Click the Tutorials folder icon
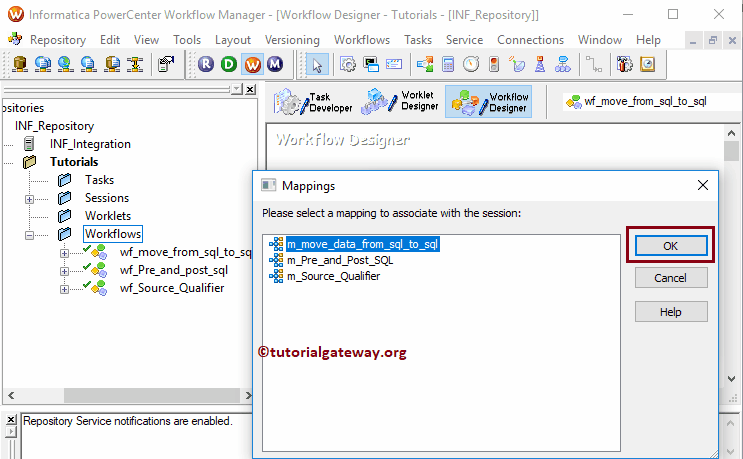743x459 pixels. [x=29, y=162]
